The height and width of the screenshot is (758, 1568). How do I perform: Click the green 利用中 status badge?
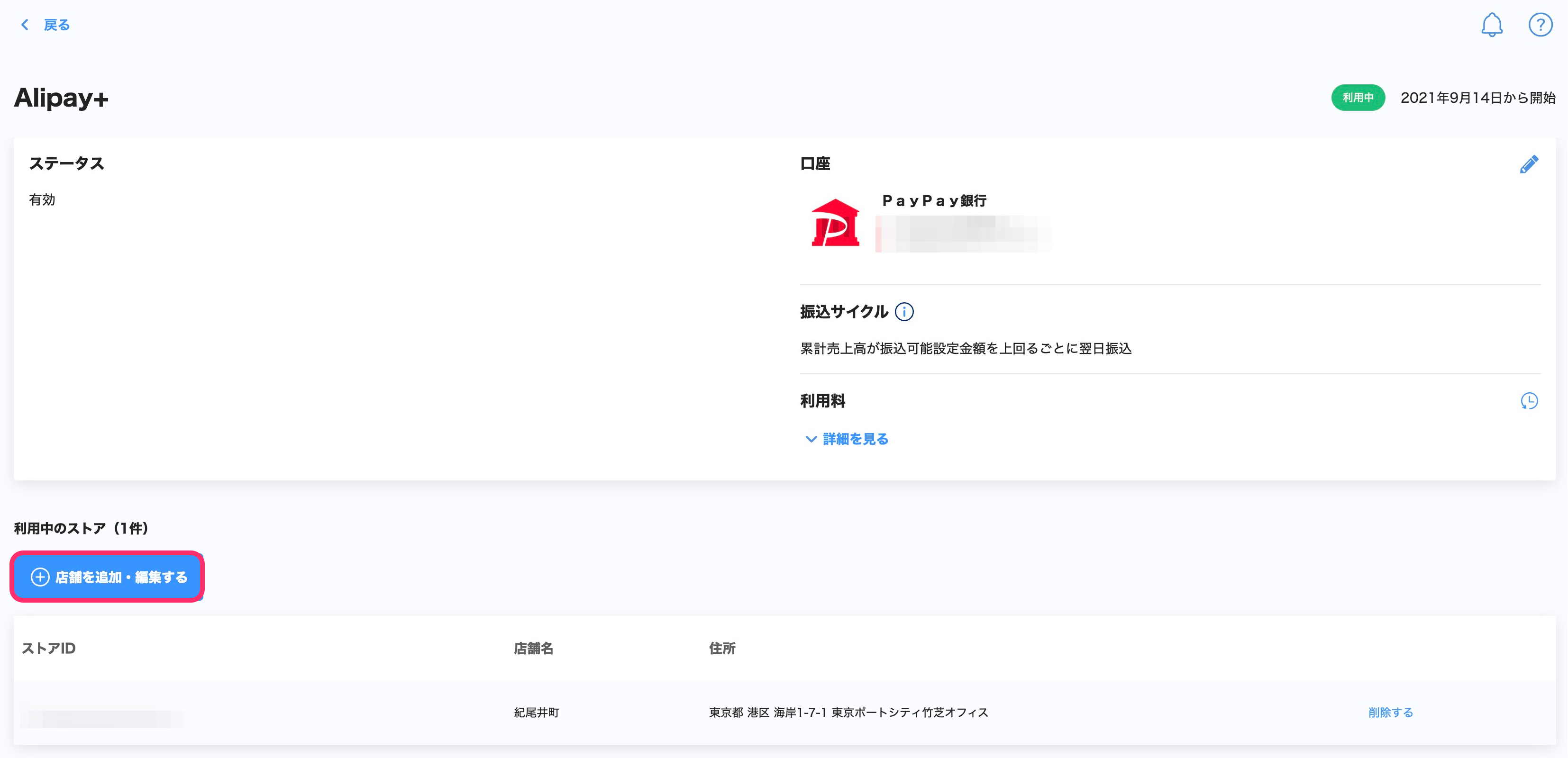tap(1358, 97)
